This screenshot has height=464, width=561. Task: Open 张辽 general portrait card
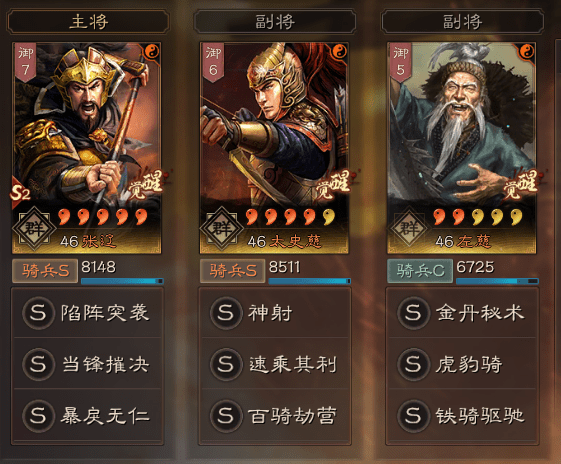click(87, 148)
